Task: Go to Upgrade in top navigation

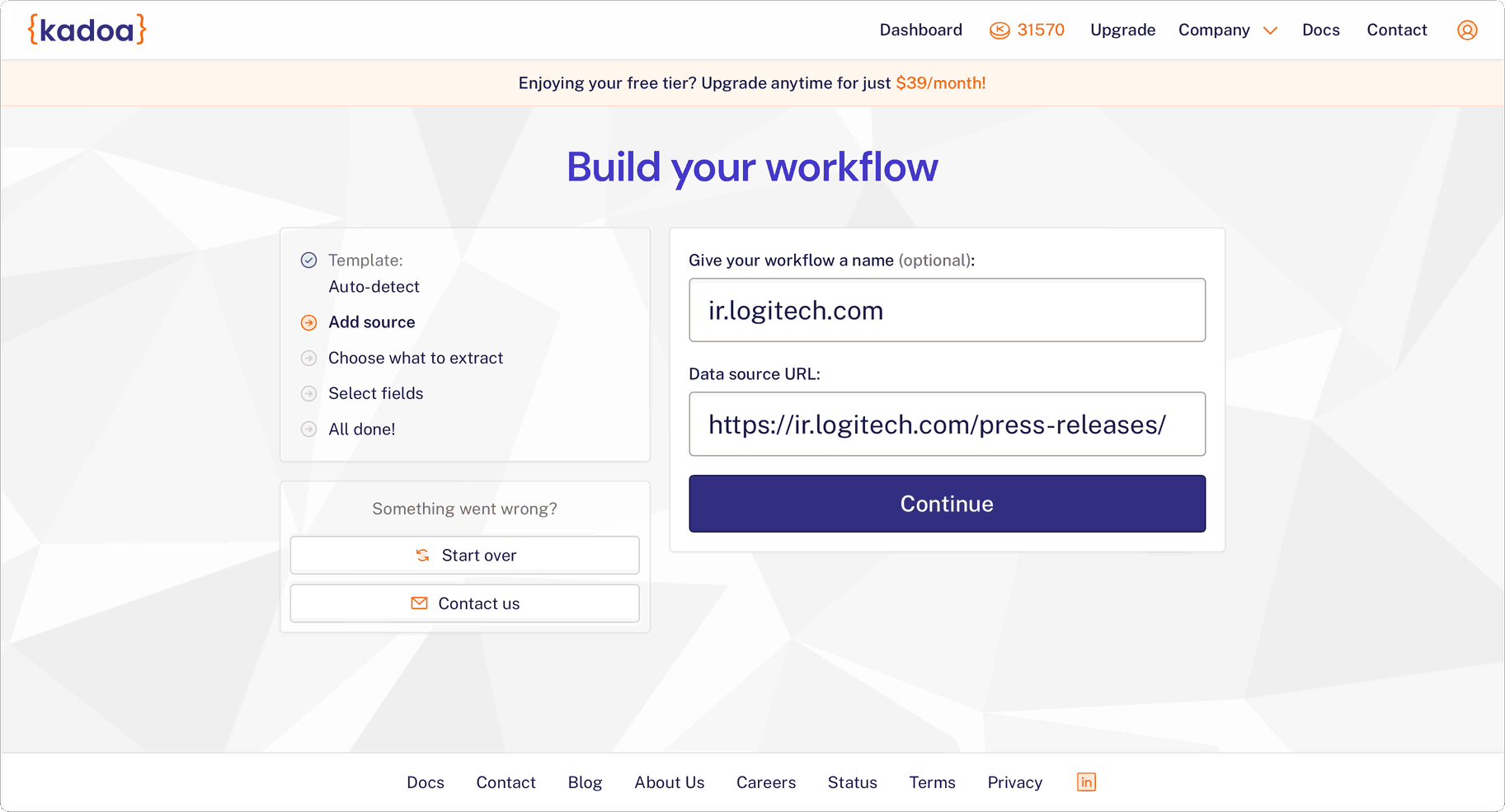Action: tap(1122, 31)
